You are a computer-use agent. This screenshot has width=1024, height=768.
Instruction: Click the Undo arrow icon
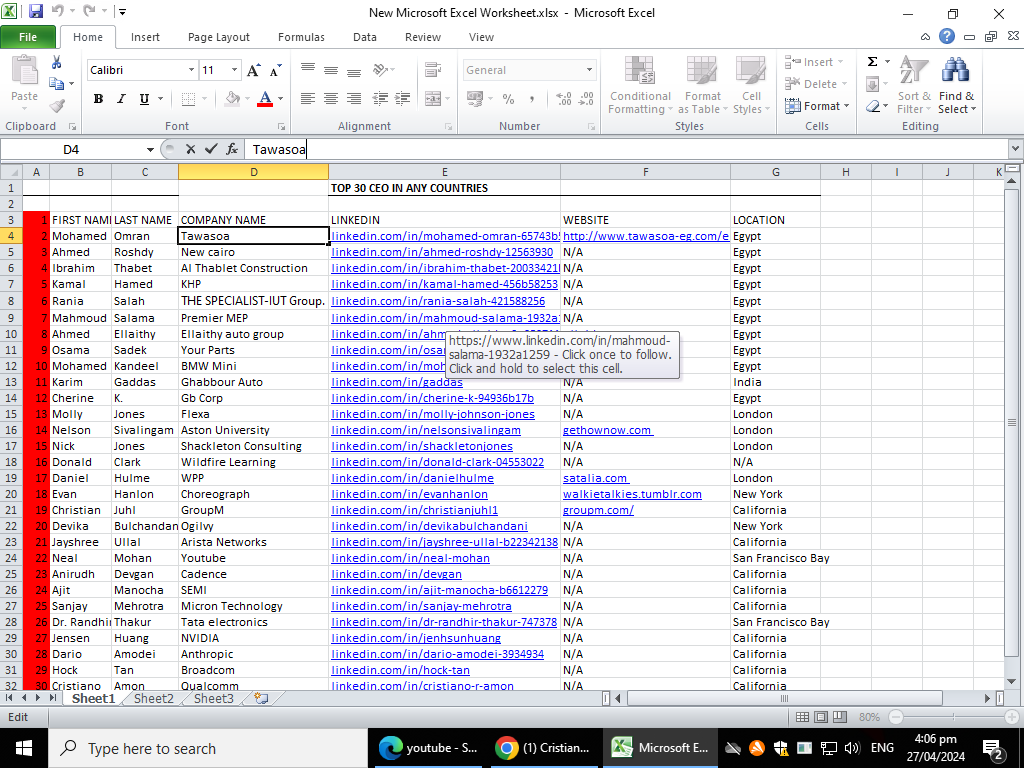[57, 11]
